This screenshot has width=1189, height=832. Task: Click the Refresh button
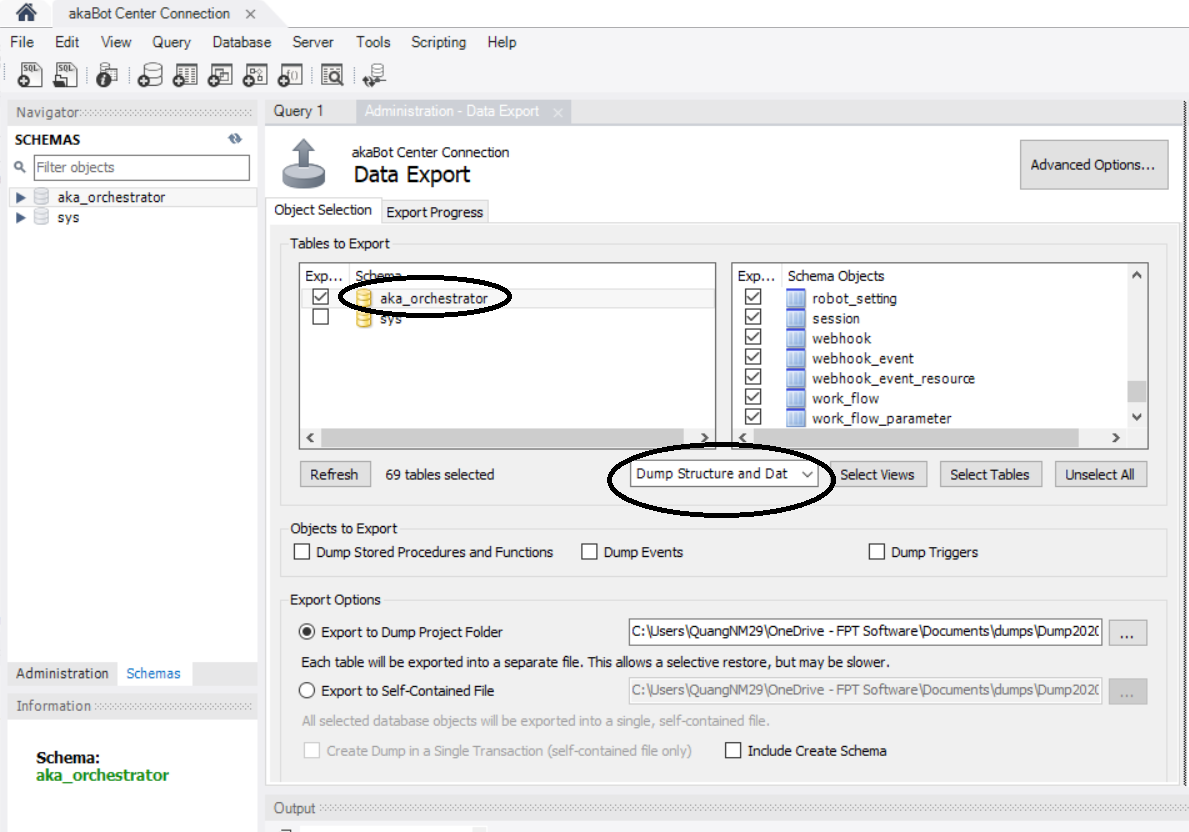[334, 474]
